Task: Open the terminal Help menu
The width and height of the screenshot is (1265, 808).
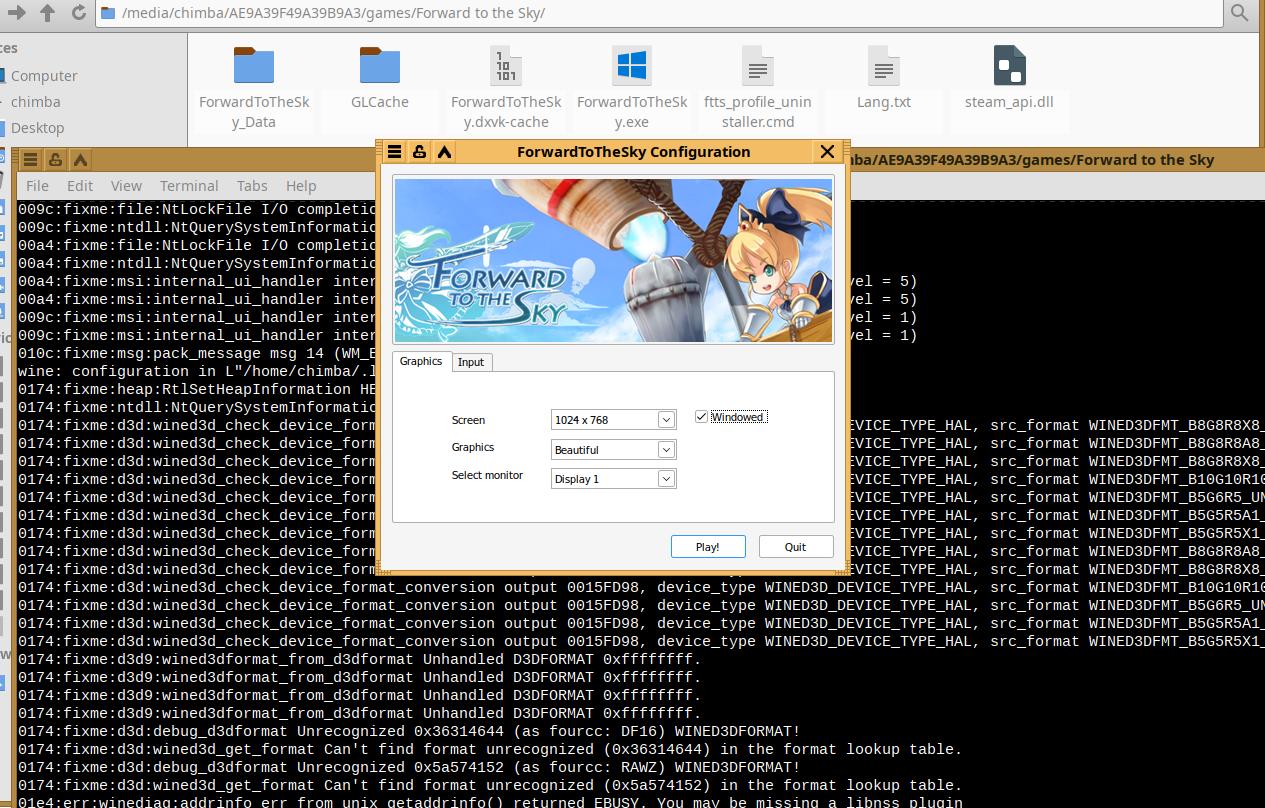Action: point(301,186)
